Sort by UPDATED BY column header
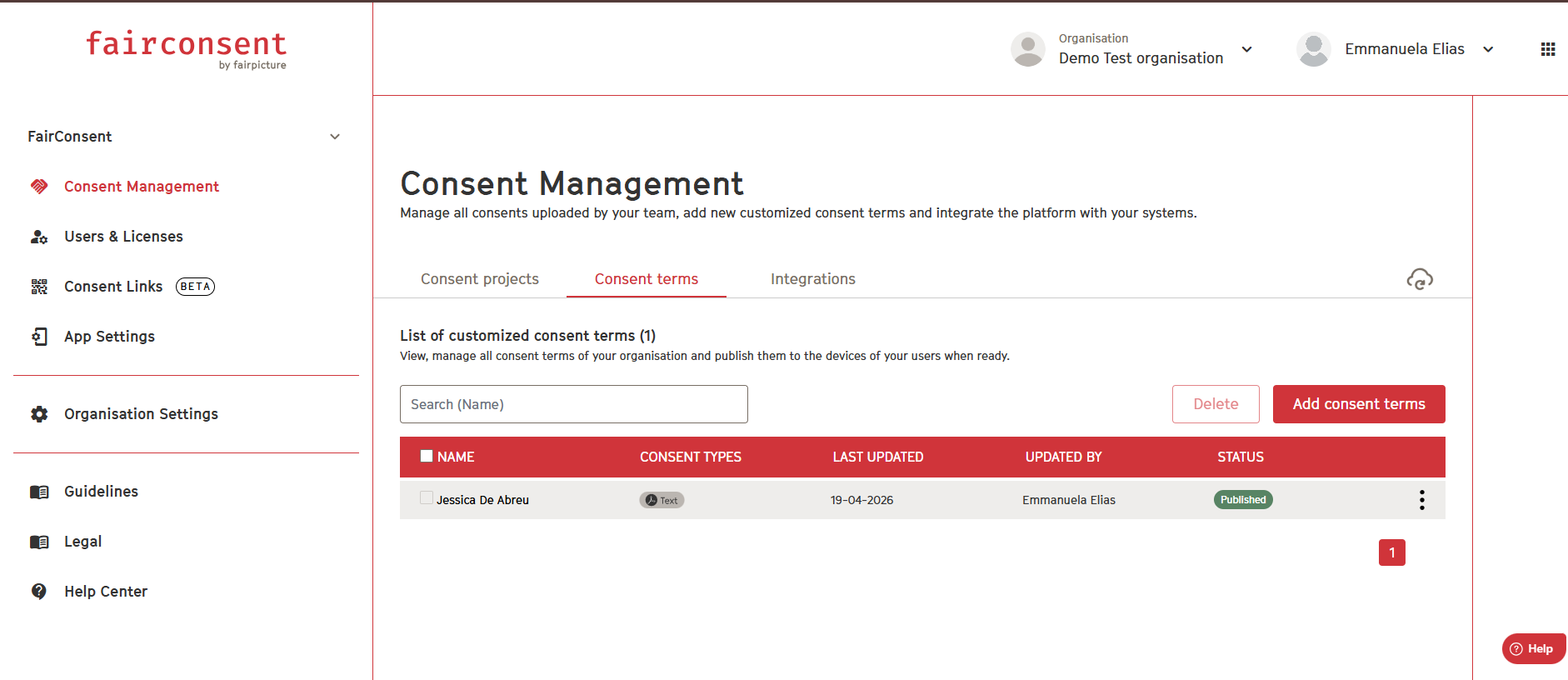This screenshot has height=680, width=1568. 1063,457
